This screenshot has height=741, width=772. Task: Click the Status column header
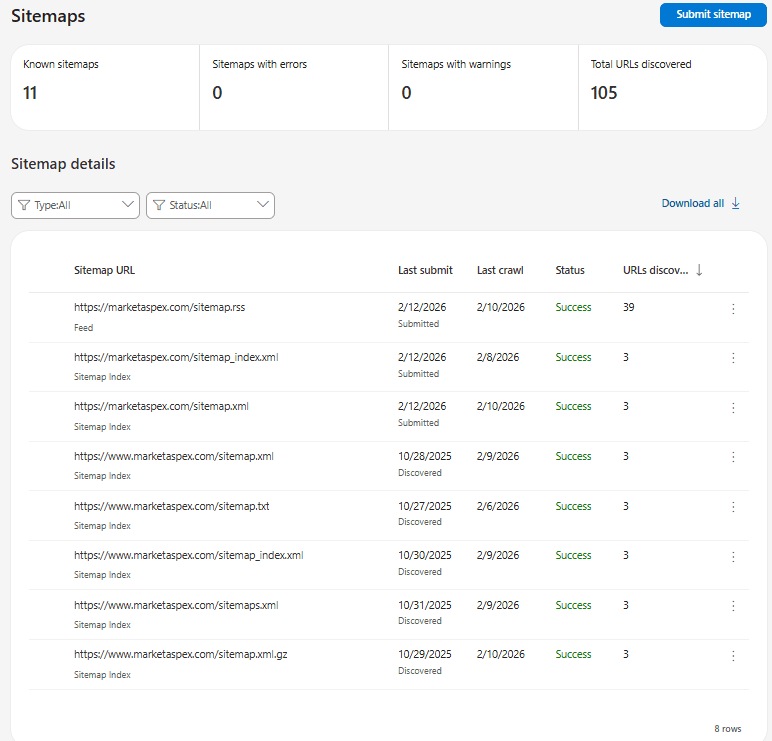pos(570,270)
